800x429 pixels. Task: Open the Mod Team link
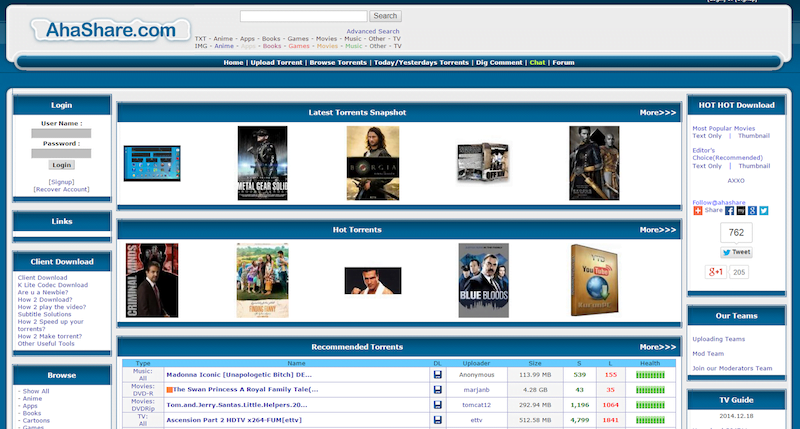pyautogui.click(x=708, y=354)
